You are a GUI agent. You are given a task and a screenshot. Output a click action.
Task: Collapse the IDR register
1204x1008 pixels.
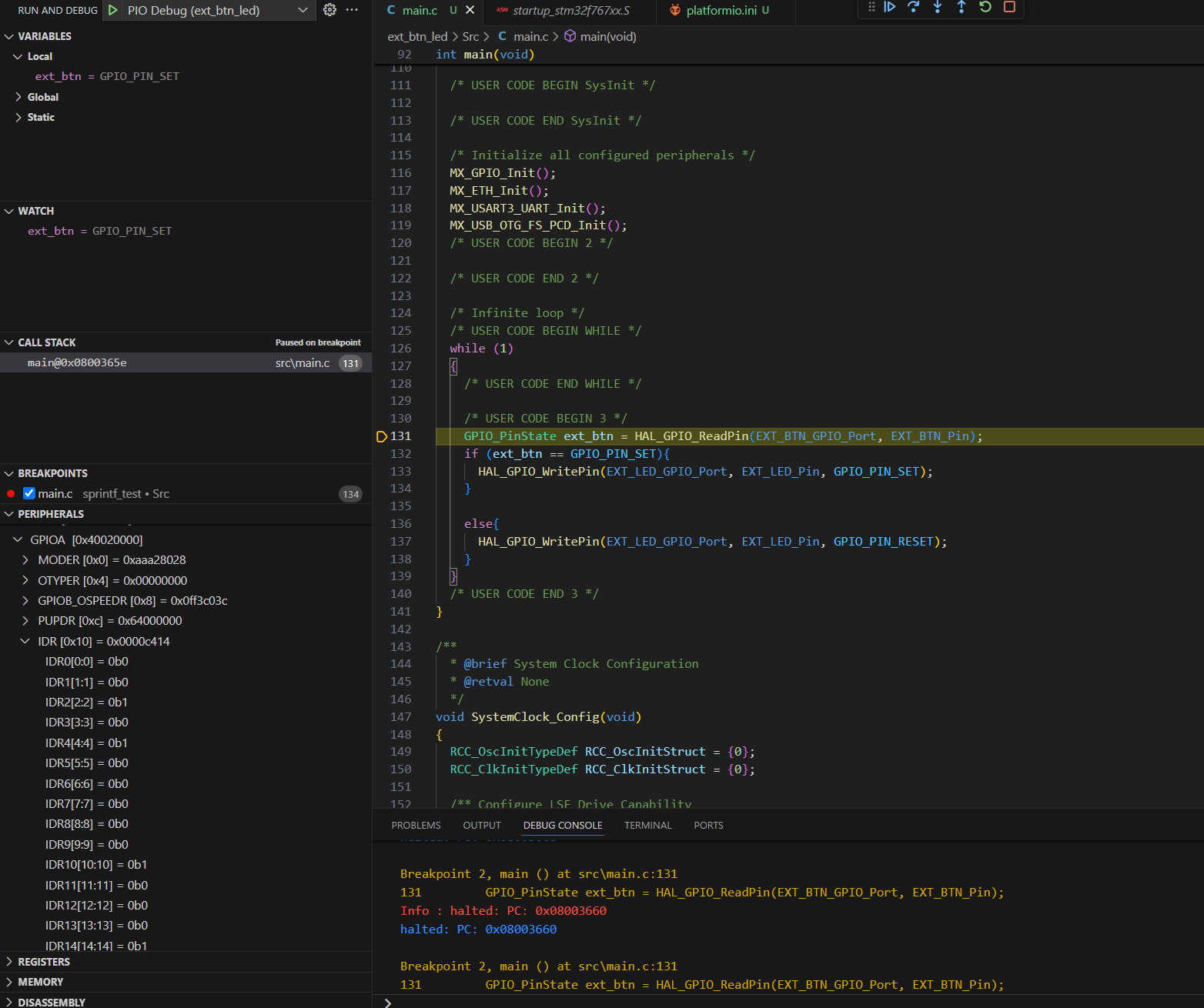click(x=25, y=641)
